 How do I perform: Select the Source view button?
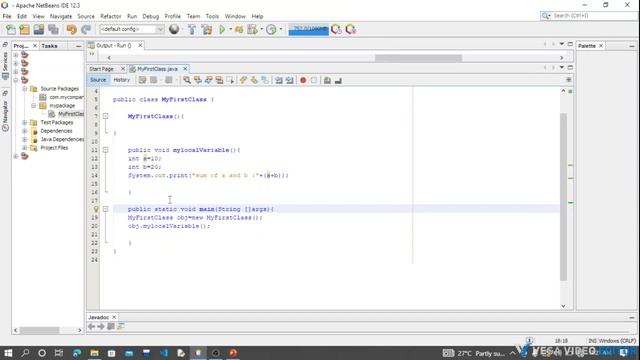coord(98,80)
